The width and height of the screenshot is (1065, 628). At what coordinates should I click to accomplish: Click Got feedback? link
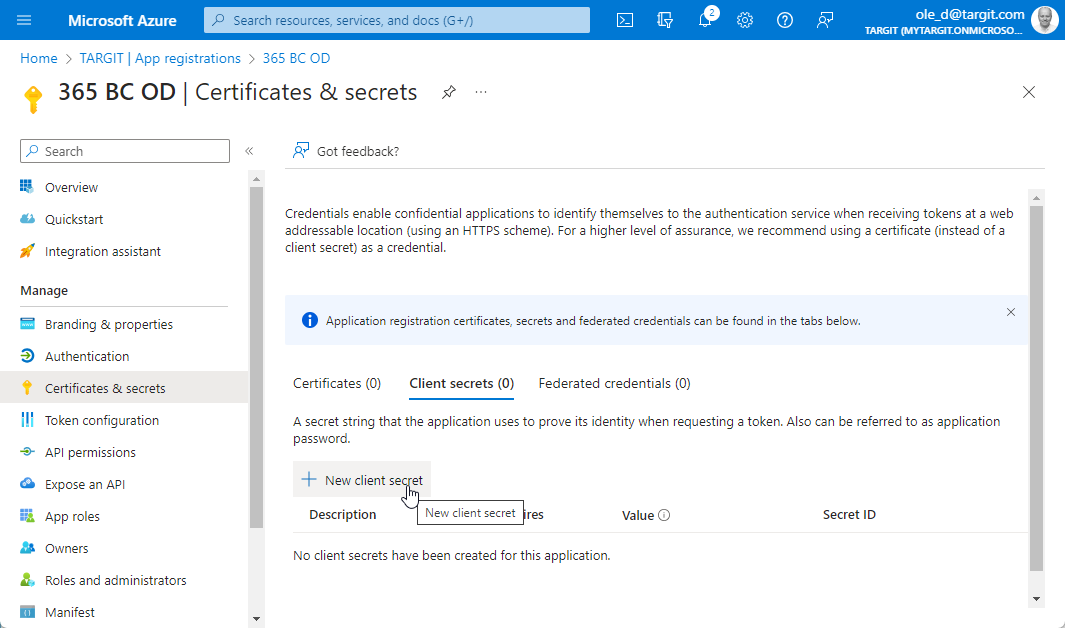(346, 151)
